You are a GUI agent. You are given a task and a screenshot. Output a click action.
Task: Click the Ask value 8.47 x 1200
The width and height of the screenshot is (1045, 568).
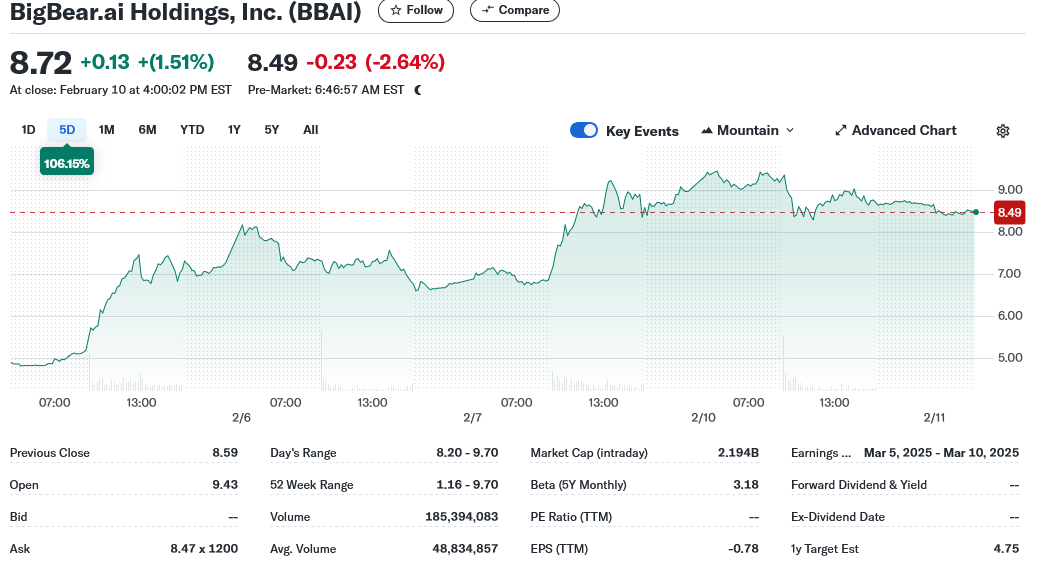tap(204, 549)
